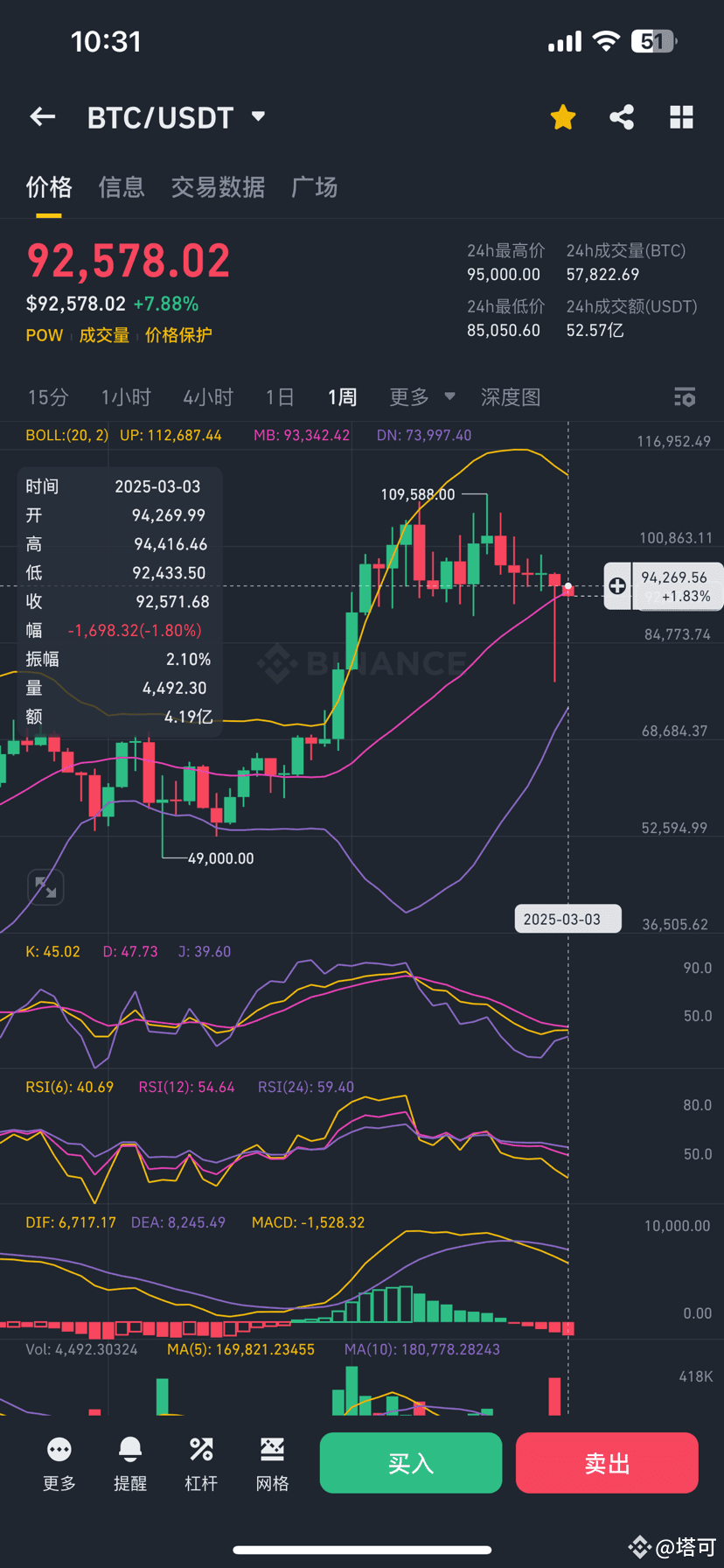The height and width of the screenshot is (1568, 724).
Task: Tap the candle info 幅 -1,698.32(-1.80%) row
Action: [x=114, y=630]
